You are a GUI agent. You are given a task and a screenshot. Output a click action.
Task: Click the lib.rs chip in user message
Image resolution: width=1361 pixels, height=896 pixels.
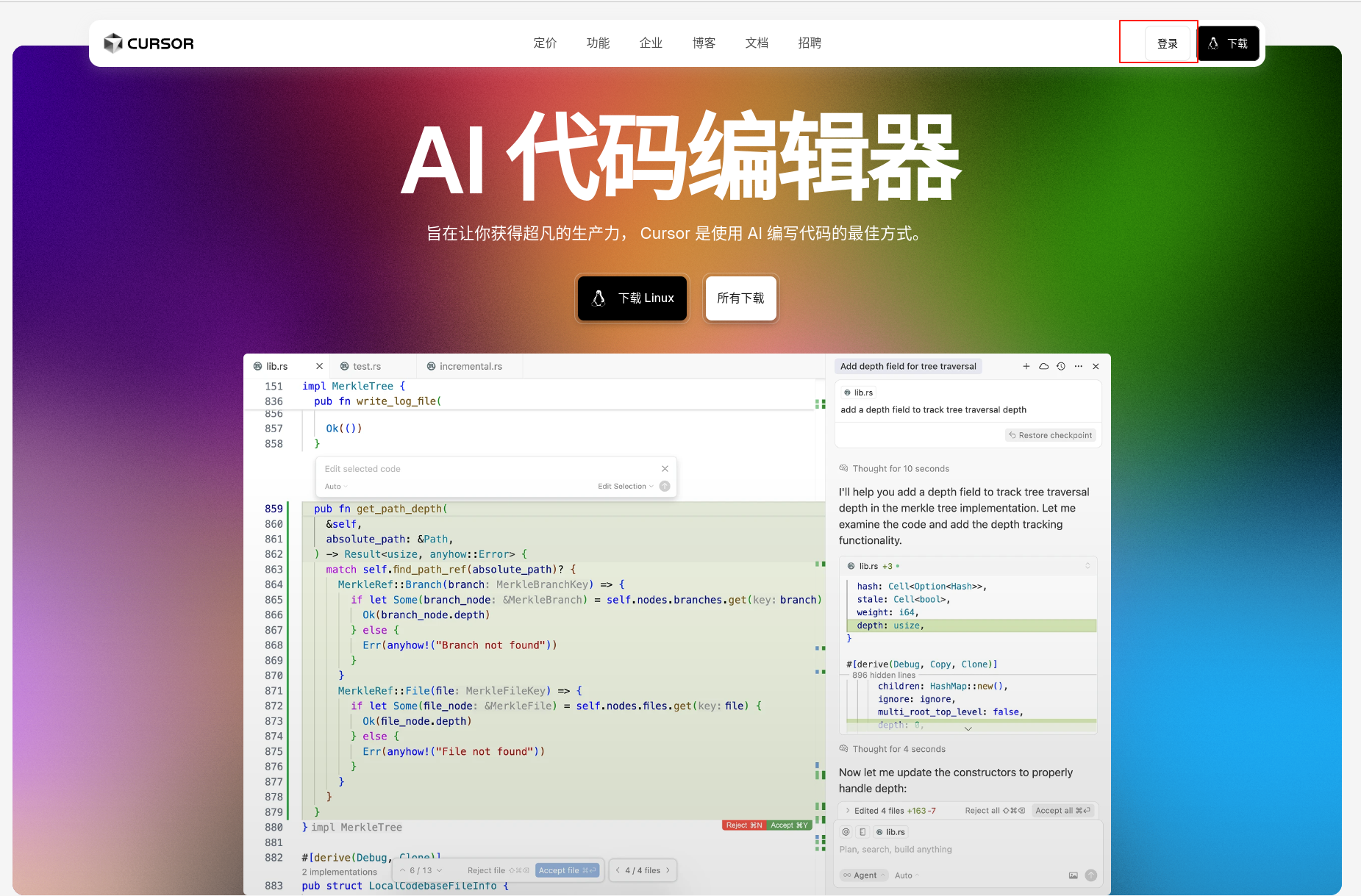tap(859, 393)
